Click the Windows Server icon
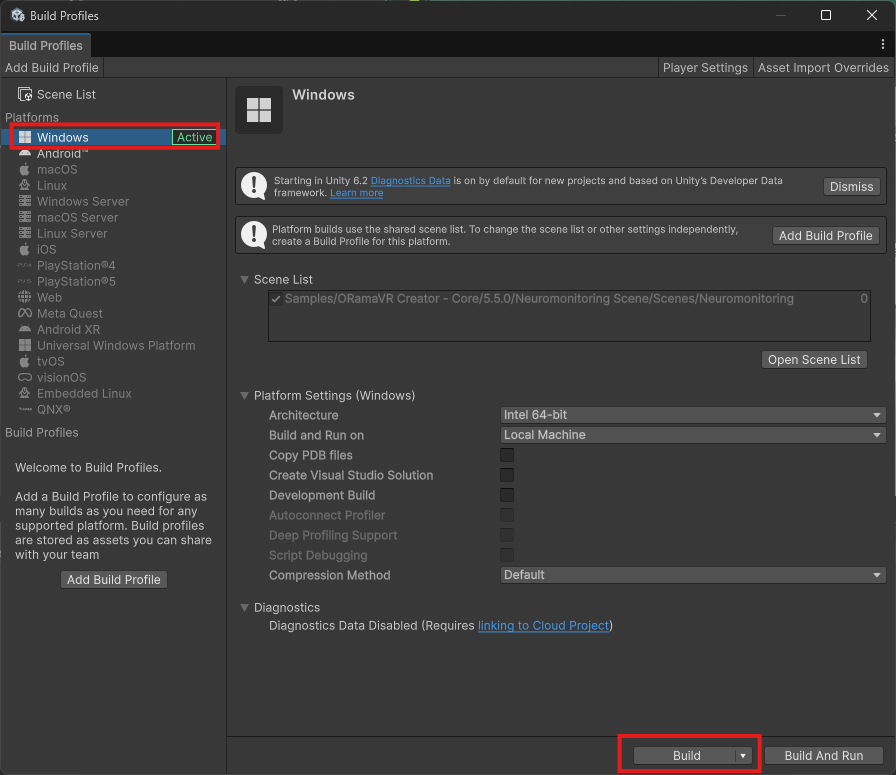896x775 pixels. coord(25,201)
